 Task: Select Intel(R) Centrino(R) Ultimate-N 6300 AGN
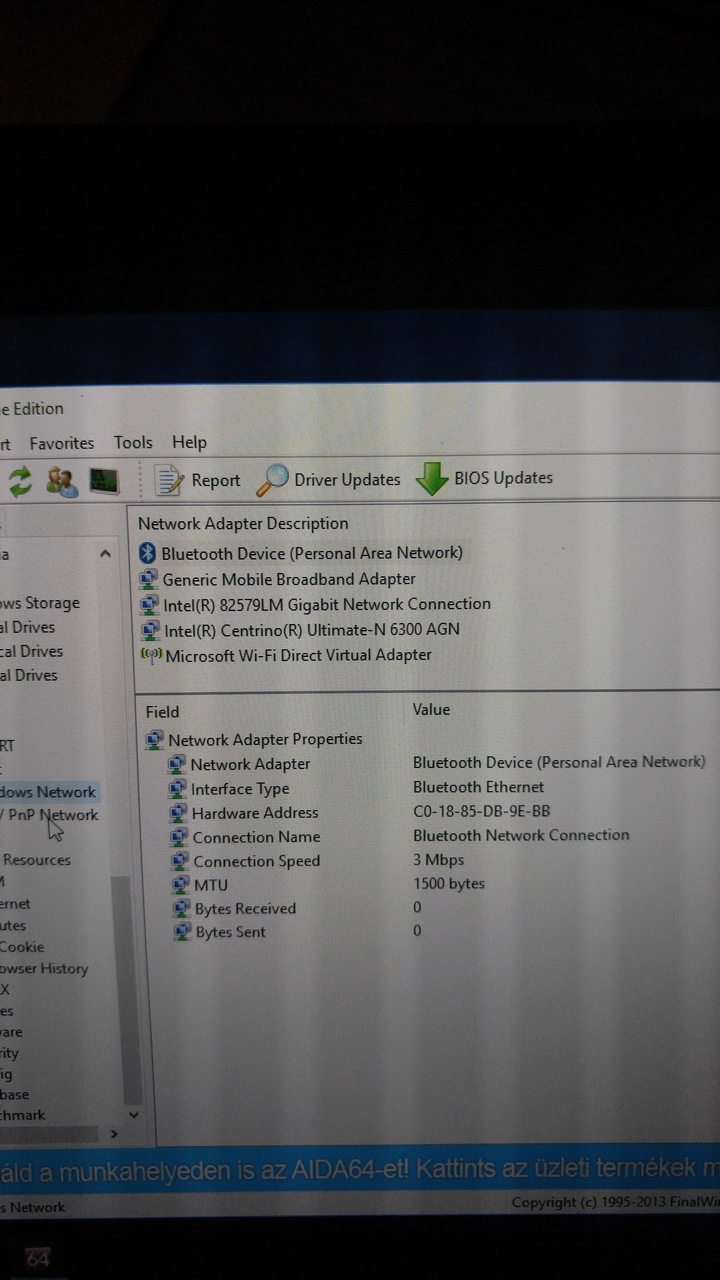click(x=299, y=630)
